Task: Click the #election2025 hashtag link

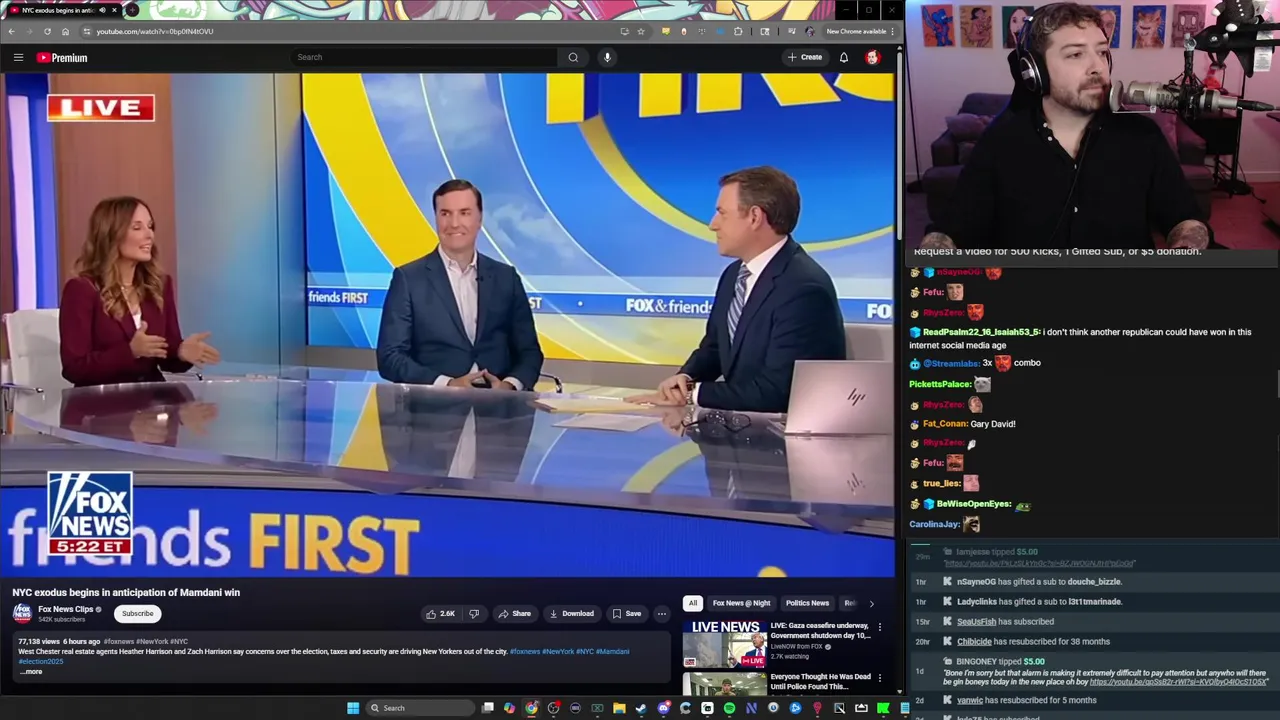Action: 40,661
